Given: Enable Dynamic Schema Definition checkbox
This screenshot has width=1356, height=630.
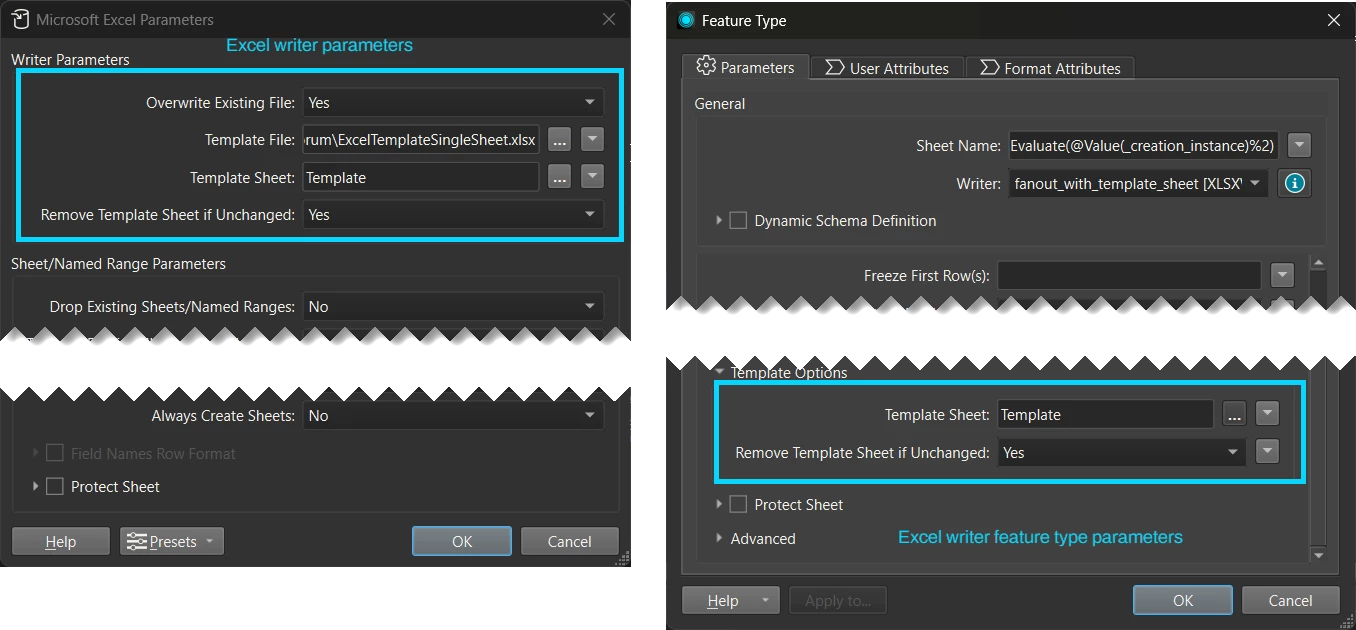Looking at the screenshot, I should (x=738, y=220).
